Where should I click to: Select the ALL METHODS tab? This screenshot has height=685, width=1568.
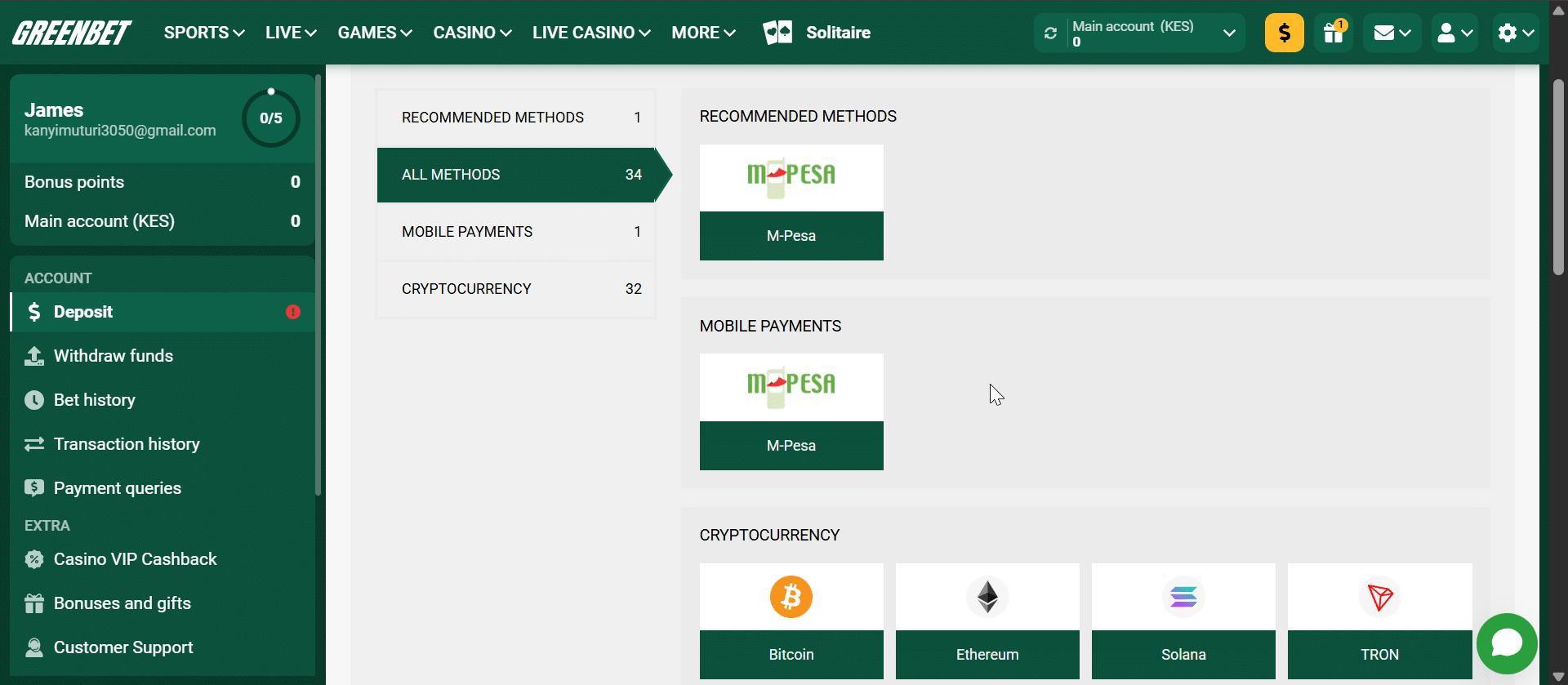tap(516, 175)
